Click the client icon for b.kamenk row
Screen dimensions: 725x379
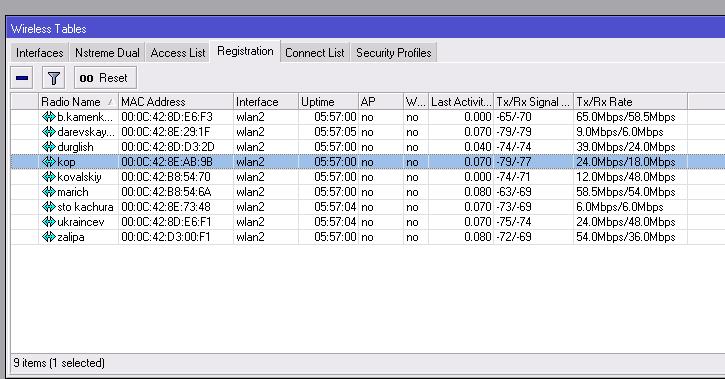49,116
